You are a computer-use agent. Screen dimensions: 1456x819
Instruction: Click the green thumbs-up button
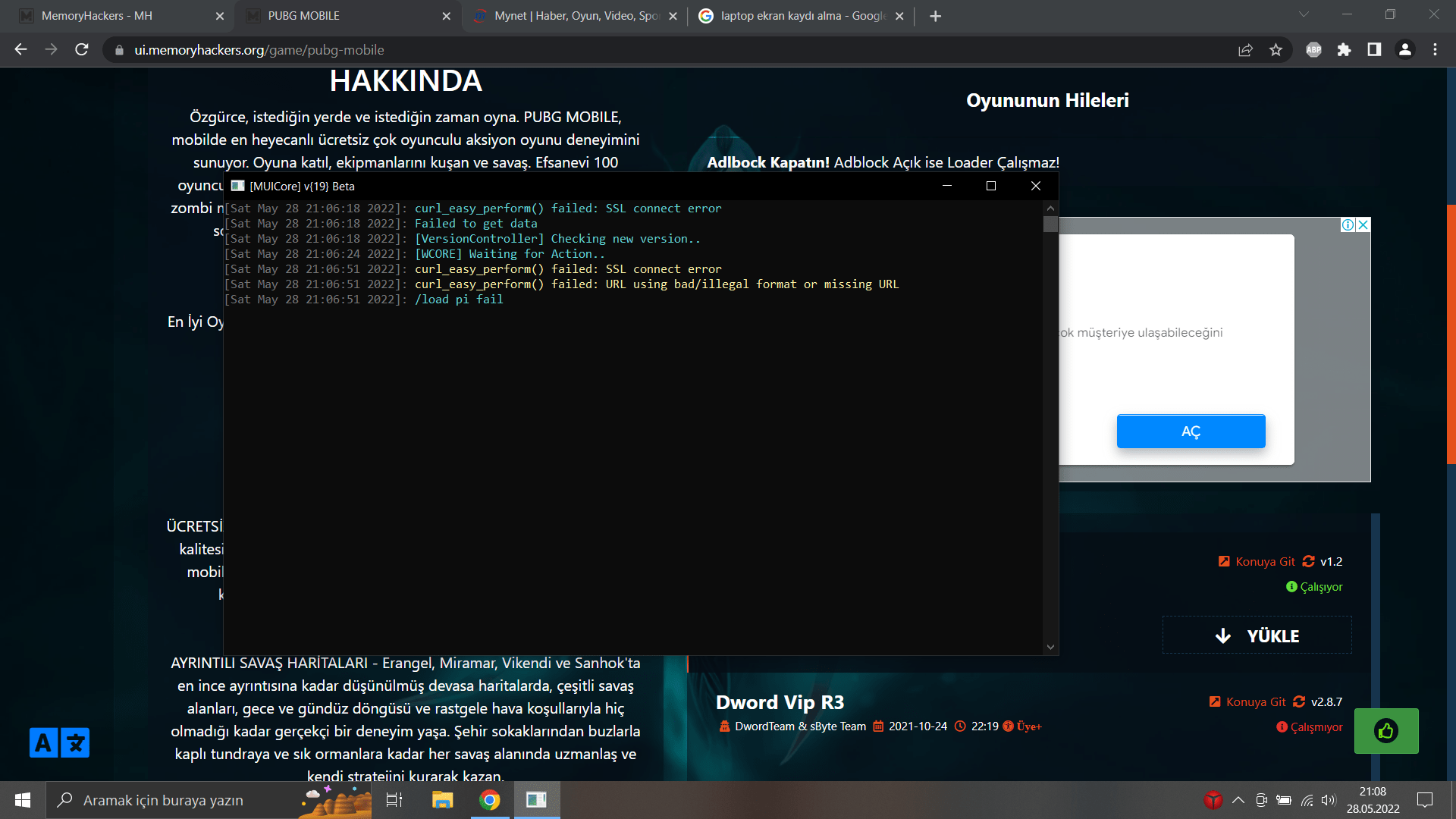pyautogui.click(x=1386, y=731)
